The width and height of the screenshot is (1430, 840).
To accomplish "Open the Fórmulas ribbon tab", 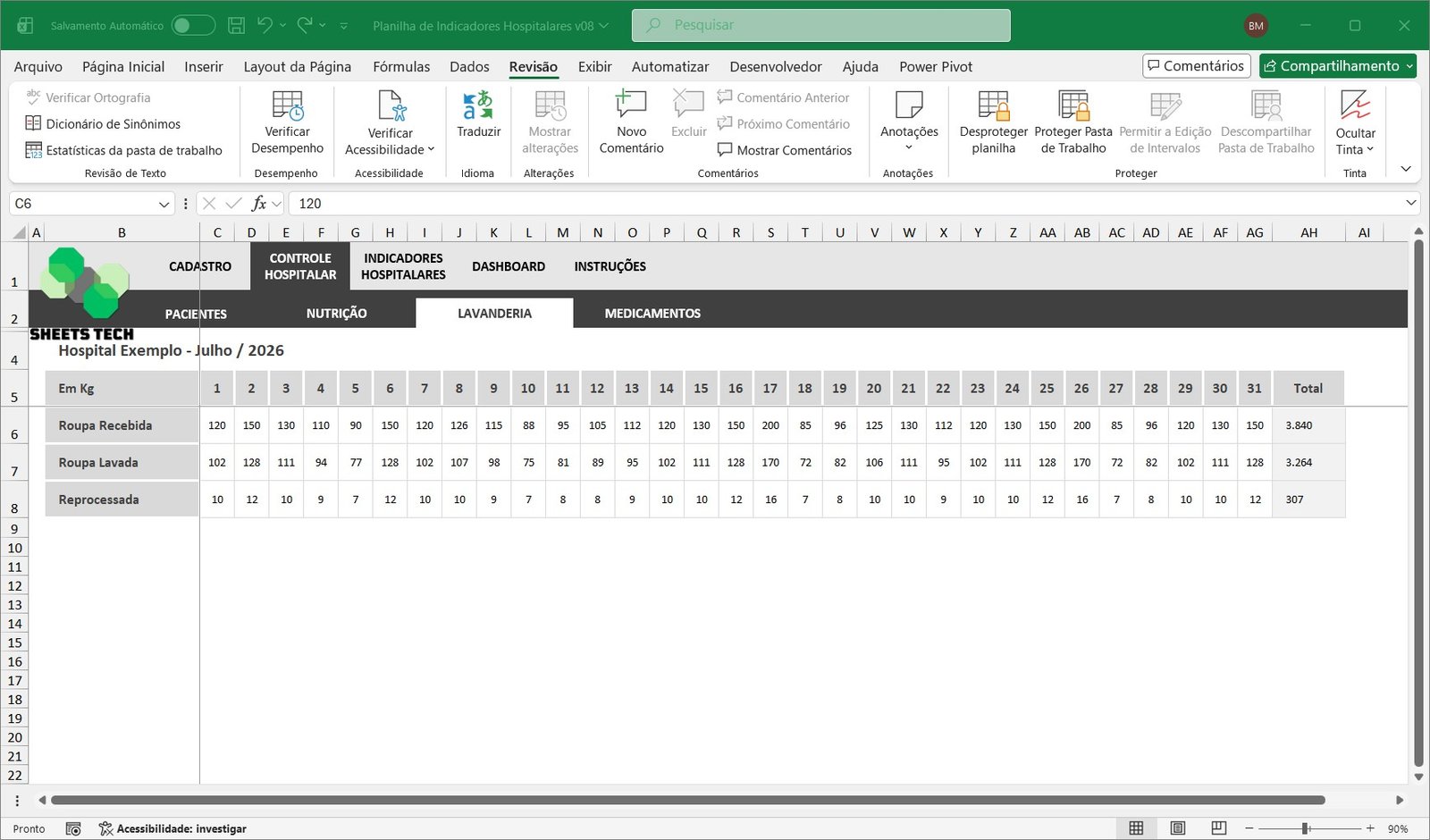I will tap(400, 66).
